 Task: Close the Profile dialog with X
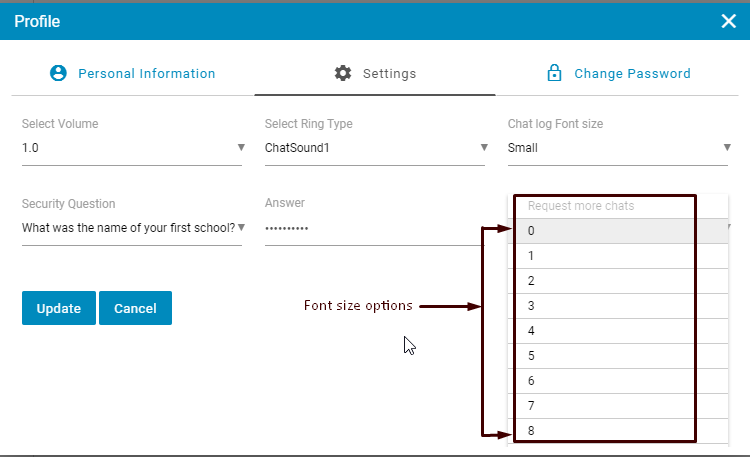click(728, 21)
